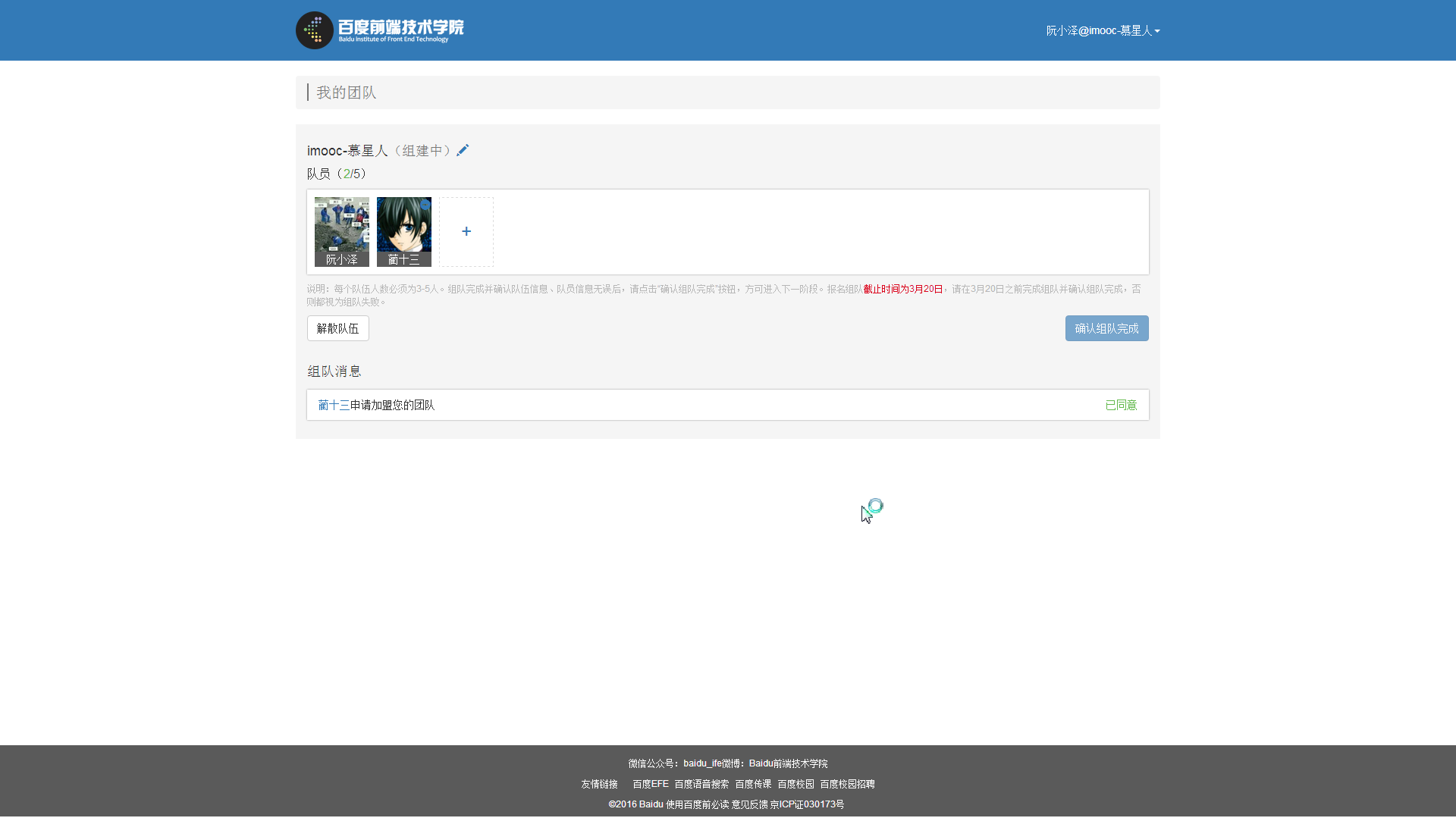Click the 我的团队 section heading
1456x818 pixels.
click(346, 92)
